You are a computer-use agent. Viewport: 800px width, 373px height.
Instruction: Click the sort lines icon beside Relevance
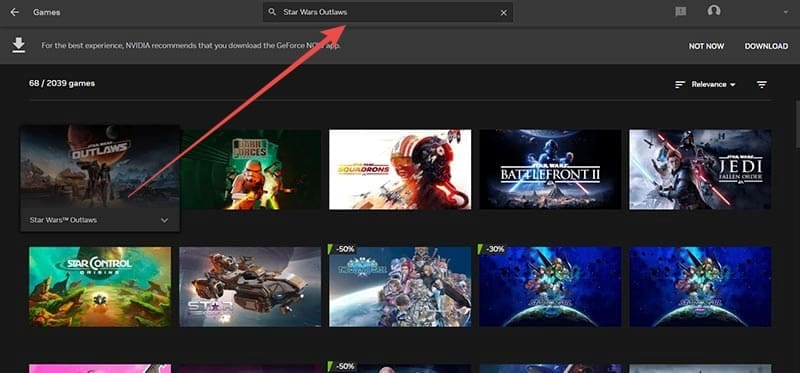coord(680,85)
